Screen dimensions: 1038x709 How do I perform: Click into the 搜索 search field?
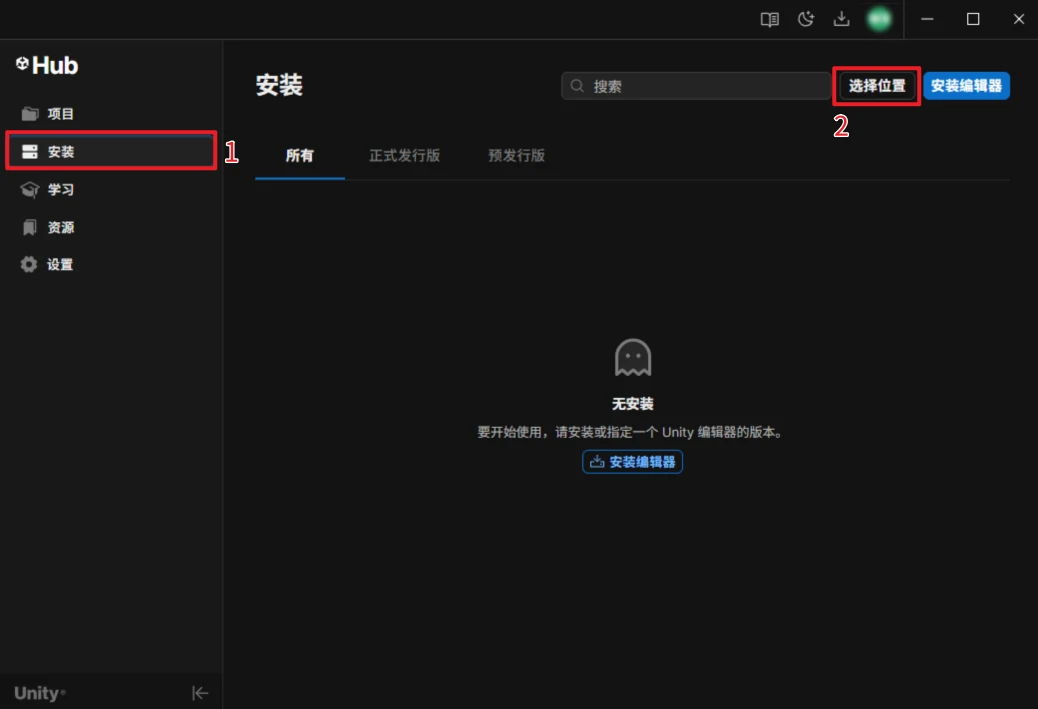696,86
